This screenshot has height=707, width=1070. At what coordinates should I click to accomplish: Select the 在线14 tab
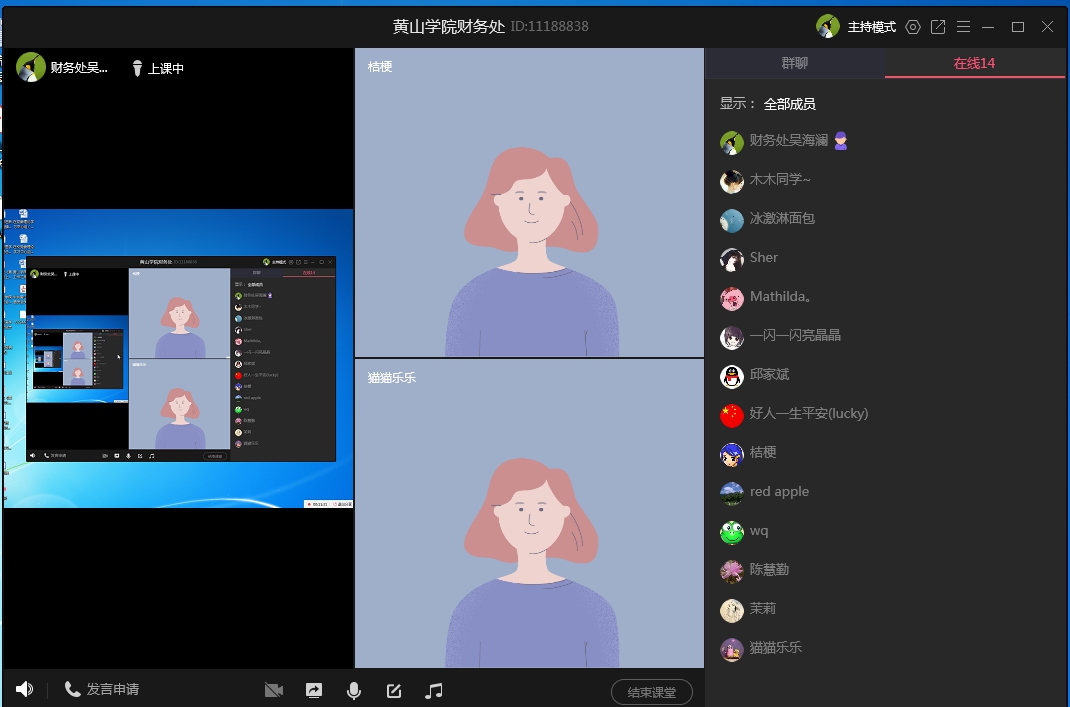[x=974, y=63]
